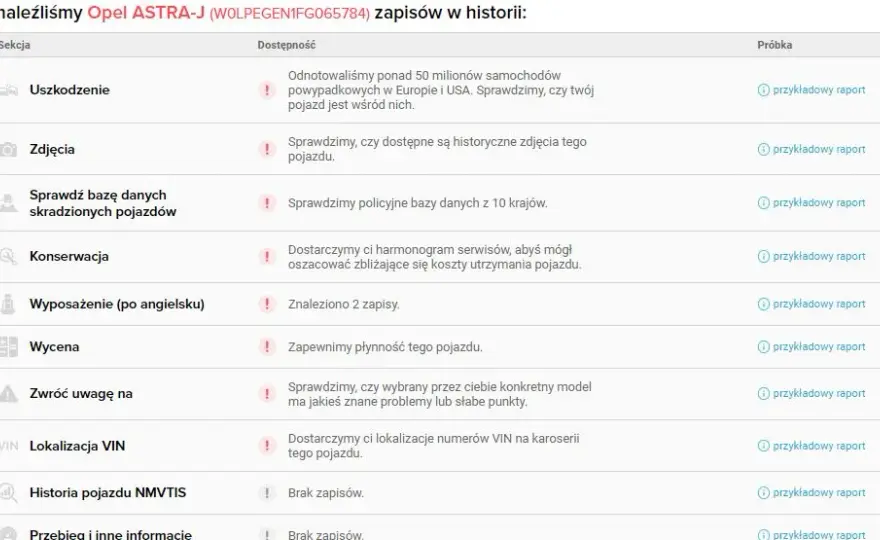Select the Sprawdź bazę danych skradzionych pojazdów section
The width and height of the screenshot is (880, 540).
[x=103, y=203]
